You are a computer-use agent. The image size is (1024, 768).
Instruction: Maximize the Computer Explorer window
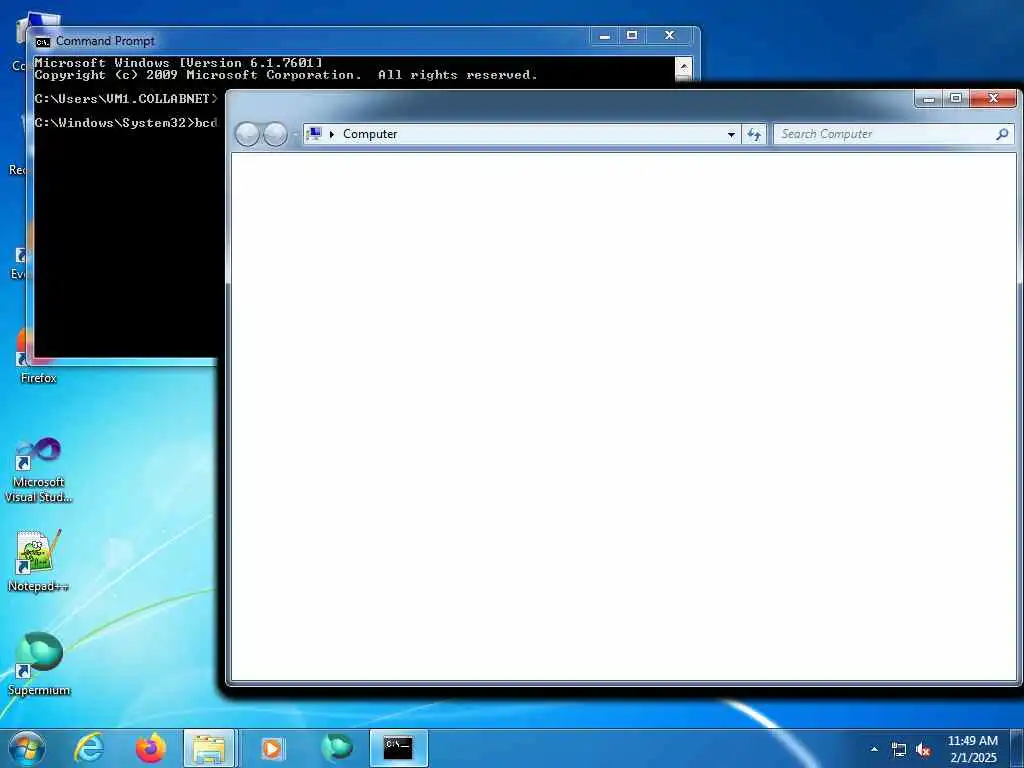tap(956, 99)
